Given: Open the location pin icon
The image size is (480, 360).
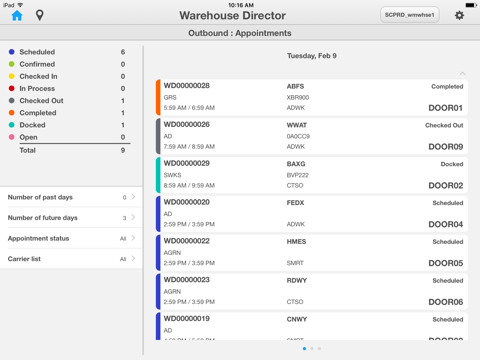Looking at the screenshot, I should (40, 15).
